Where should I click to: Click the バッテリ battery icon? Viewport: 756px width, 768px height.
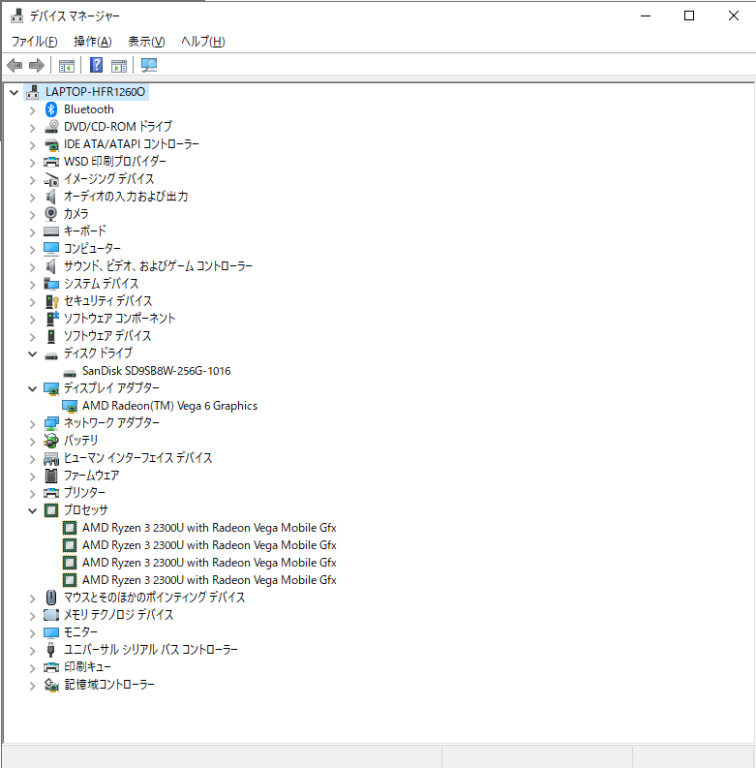click(51, 441)
